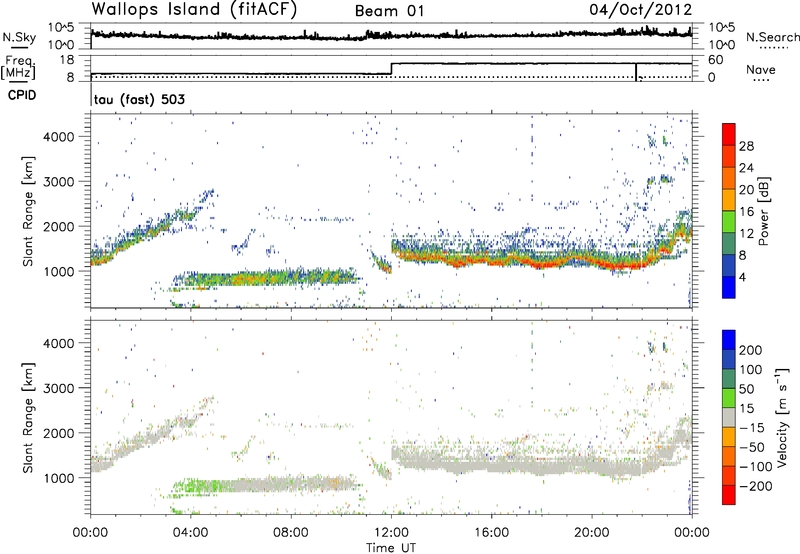Click the '12:00' time axis tick label
800x554 pixels.
click(391, 533)
